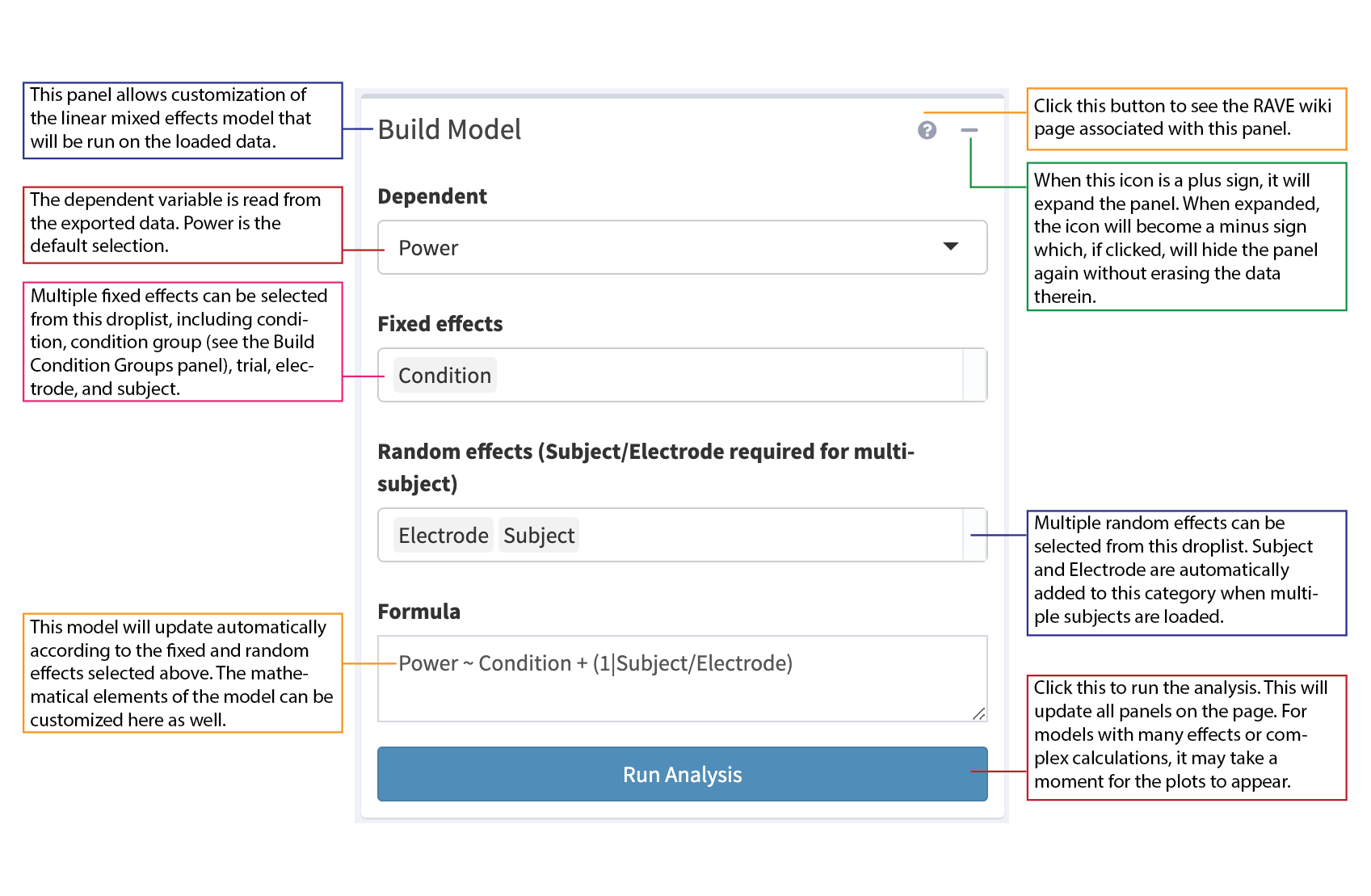Click empty area of Random effects field
Screen dimensions: 1371x896
[x=768, y=536]
